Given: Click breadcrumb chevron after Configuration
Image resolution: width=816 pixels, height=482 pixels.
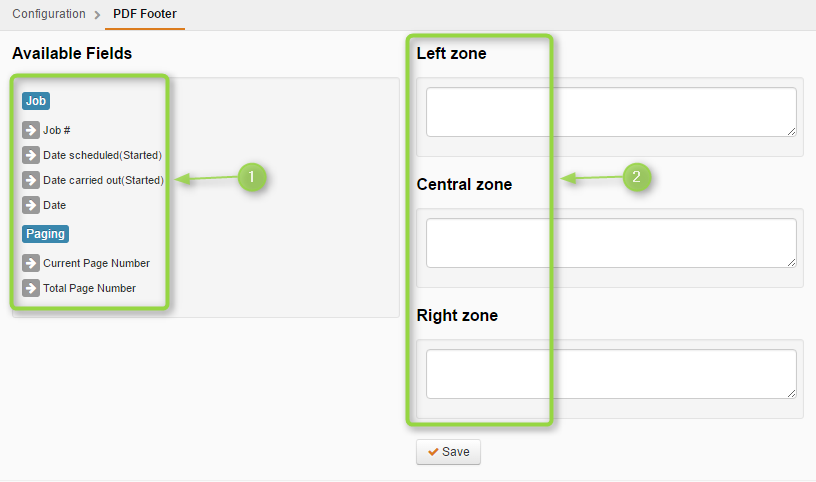Looking at the screenshot, I should [x=97, y=15].
